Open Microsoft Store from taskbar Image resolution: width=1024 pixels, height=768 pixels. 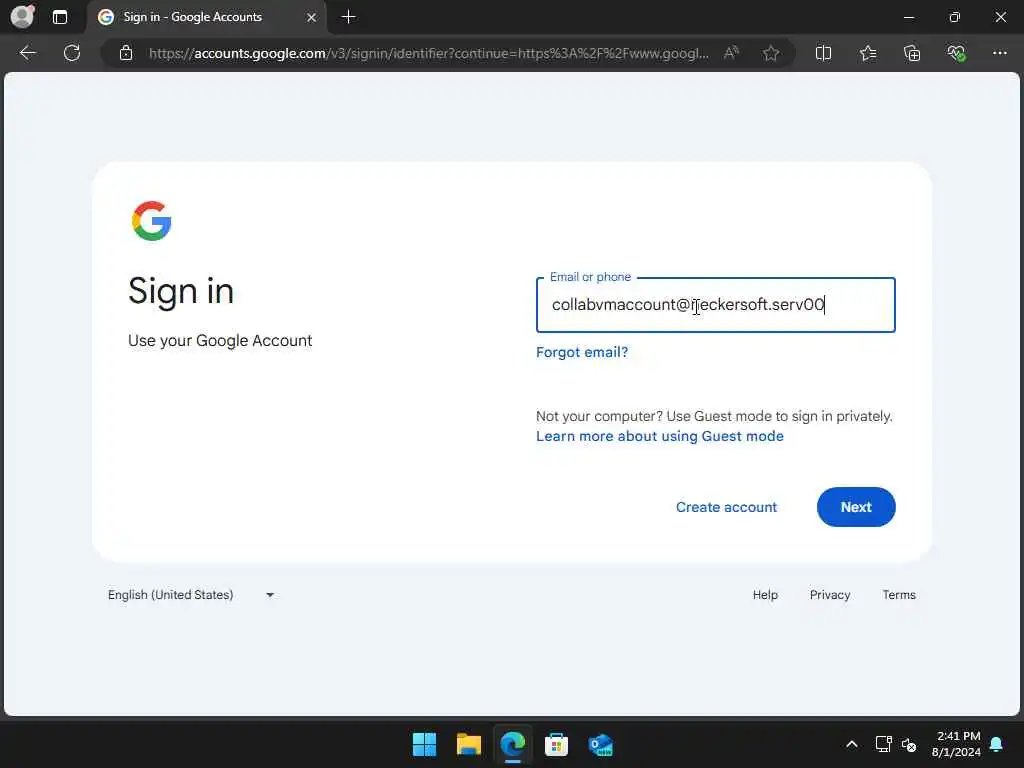pyautogui.click(x=556, y=744)
